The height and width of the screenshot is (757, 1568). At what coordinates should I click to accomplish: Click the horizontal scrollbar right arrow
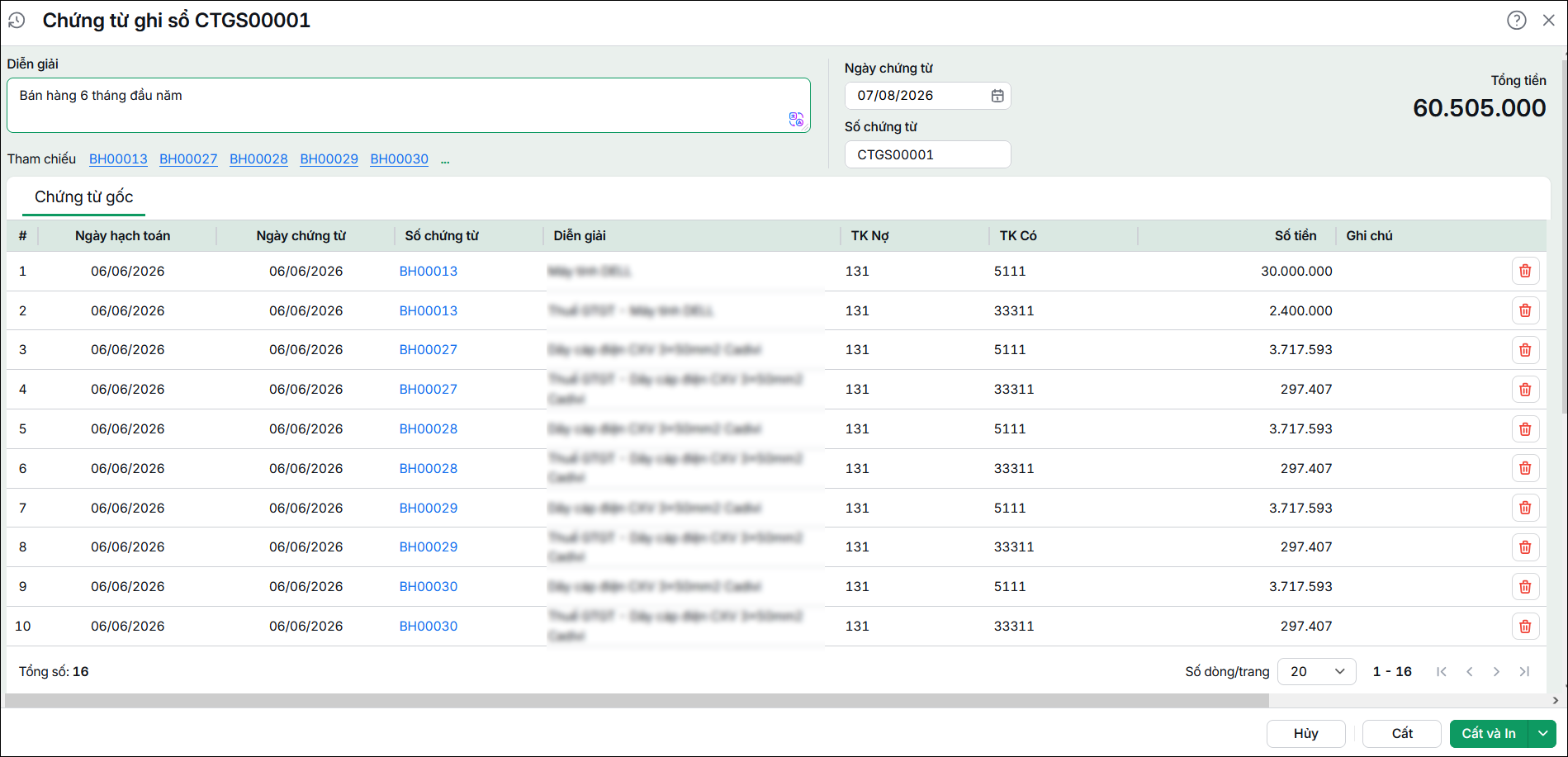(x=1556, y=701)
